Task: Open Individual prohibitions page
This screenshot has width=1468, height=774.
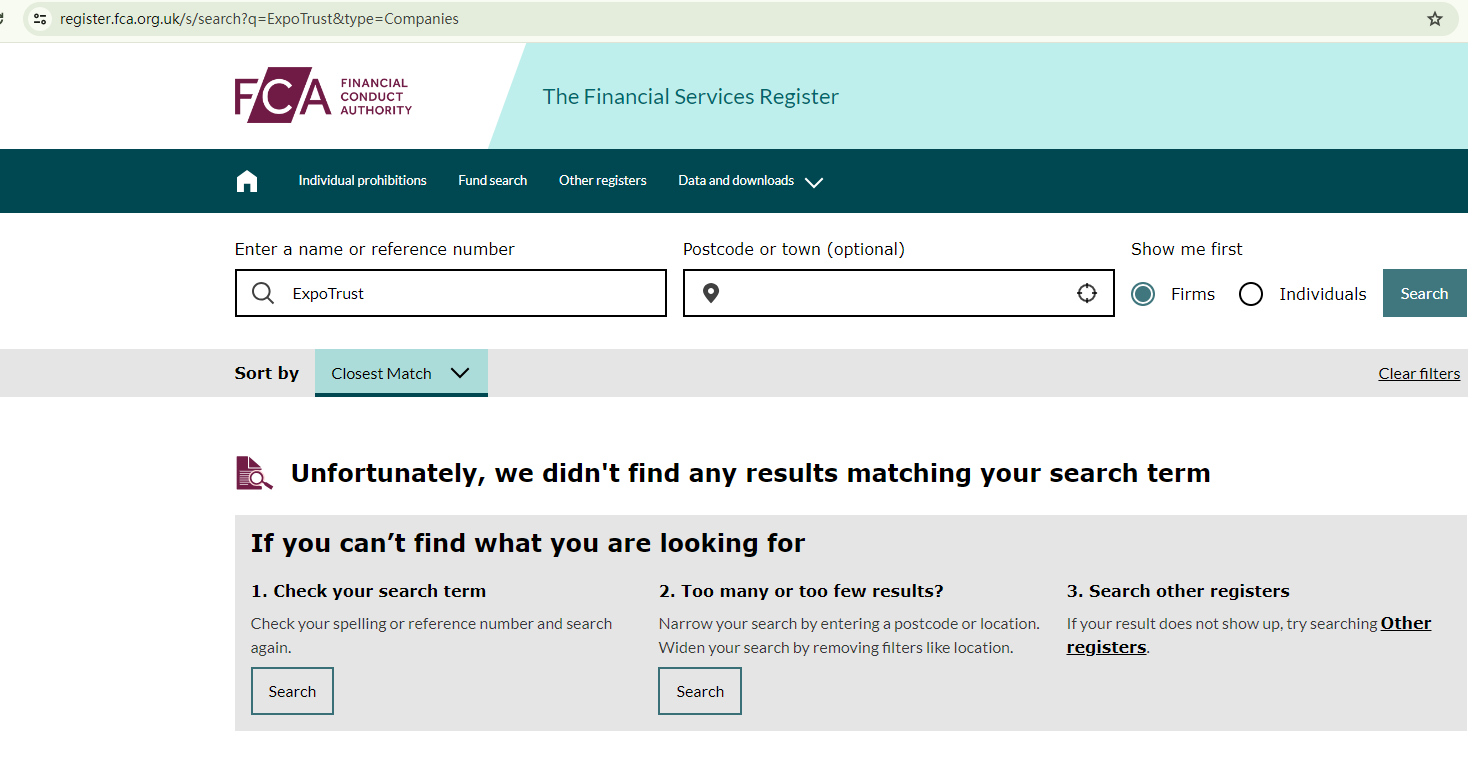Action: tap(362, 181)
